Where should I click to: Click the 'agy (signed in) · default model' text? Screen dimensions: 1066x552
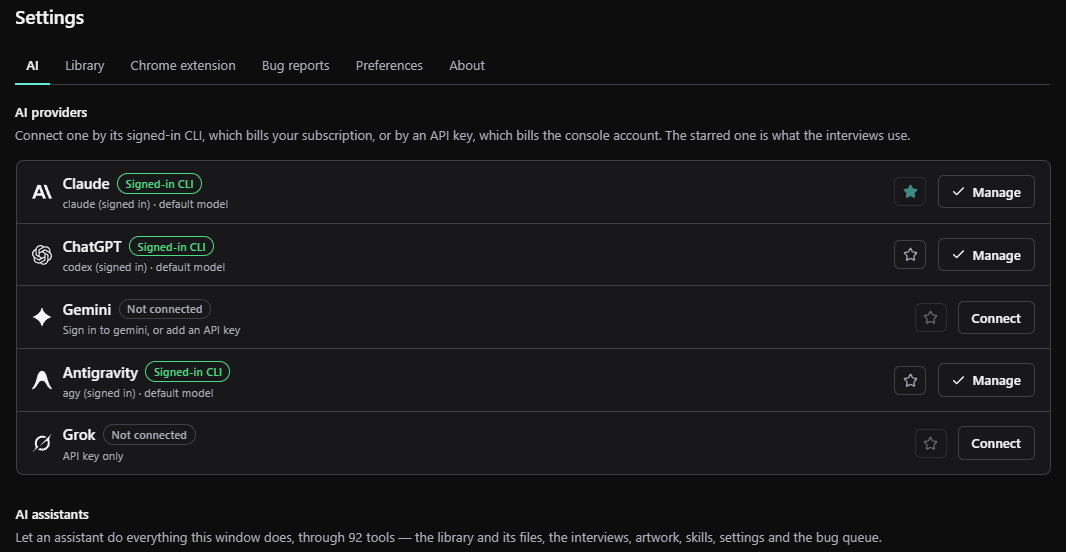[137, 393]
